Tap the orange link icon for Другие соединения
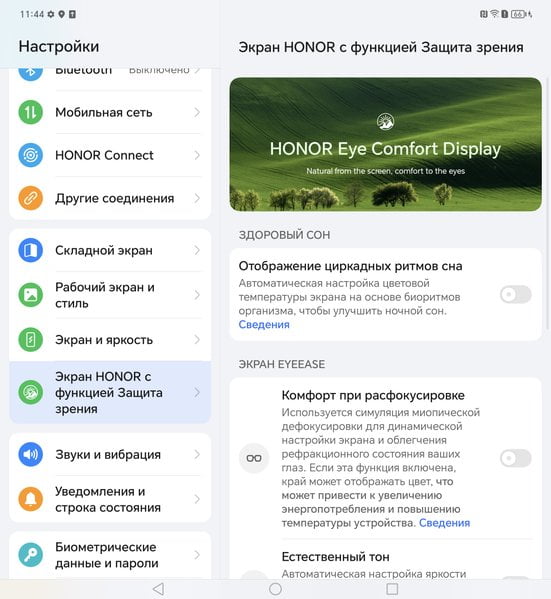The image size is (551, 599). tap(31, 198)
